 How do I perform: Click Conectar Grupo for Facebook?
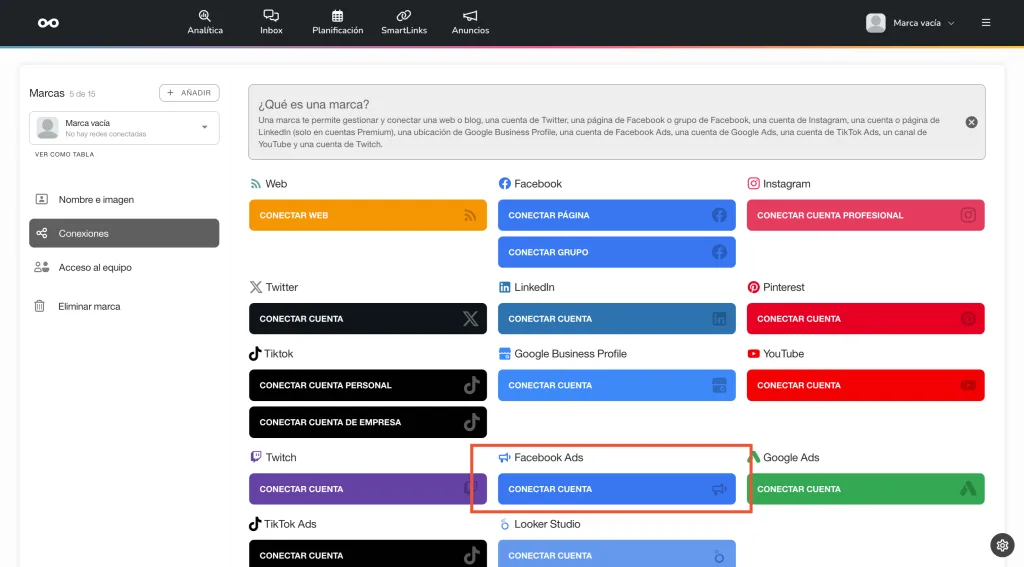pos(616,252)
